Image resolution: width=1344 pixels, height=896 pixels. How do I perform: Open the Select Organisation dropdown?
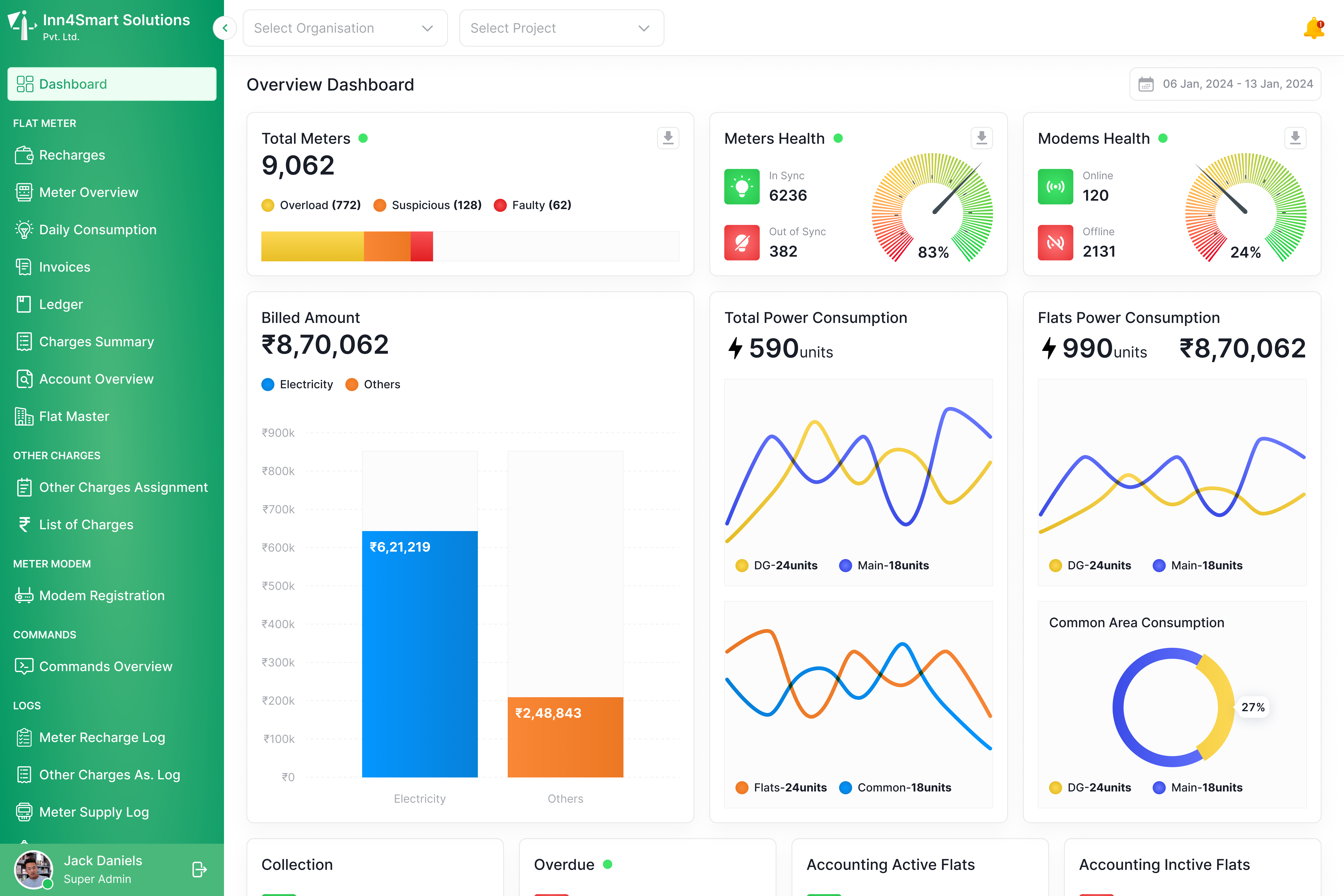[345, 28]
